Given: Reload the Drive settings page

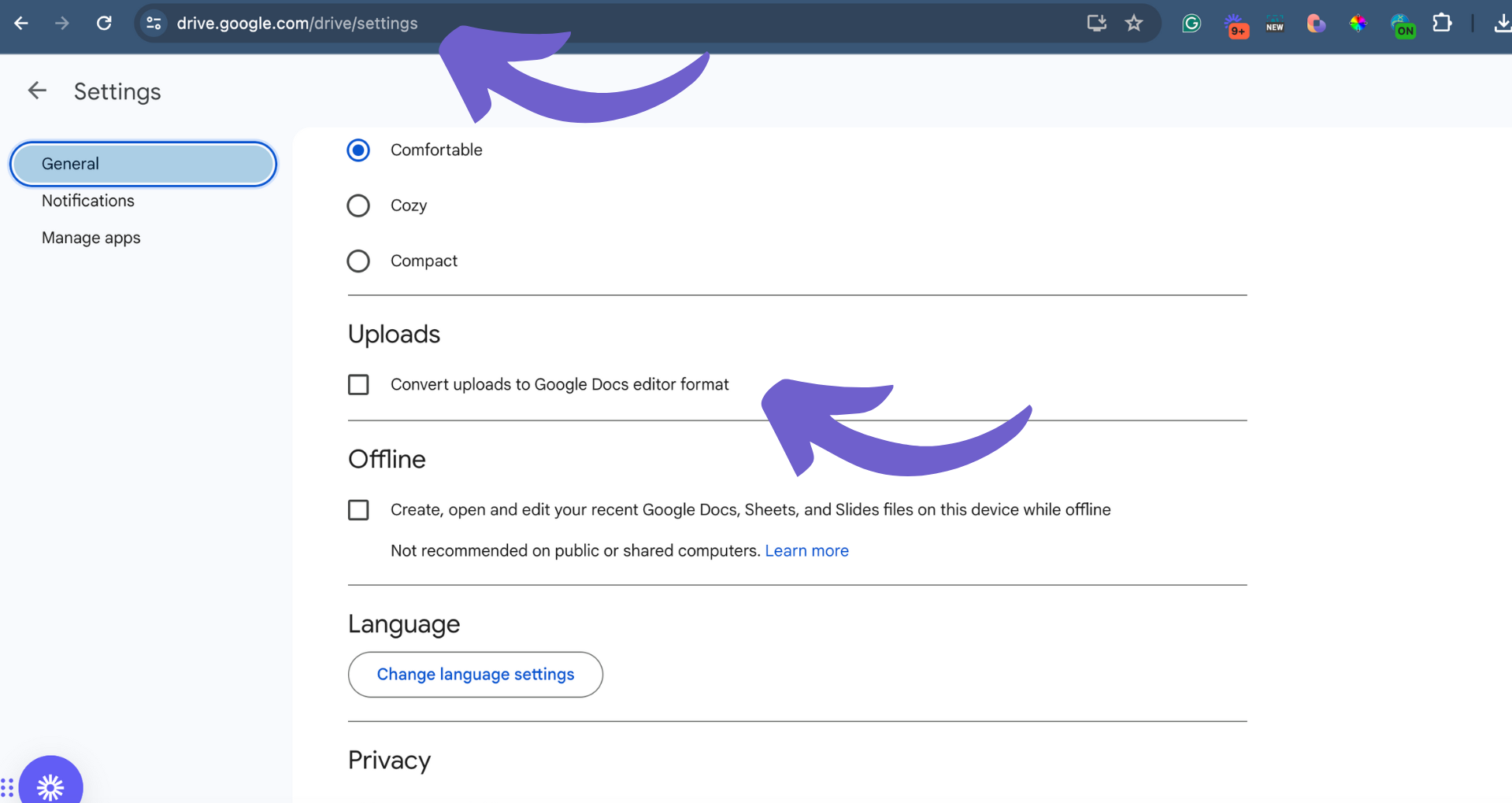Looking at the screenshot, I should [104, 24].
